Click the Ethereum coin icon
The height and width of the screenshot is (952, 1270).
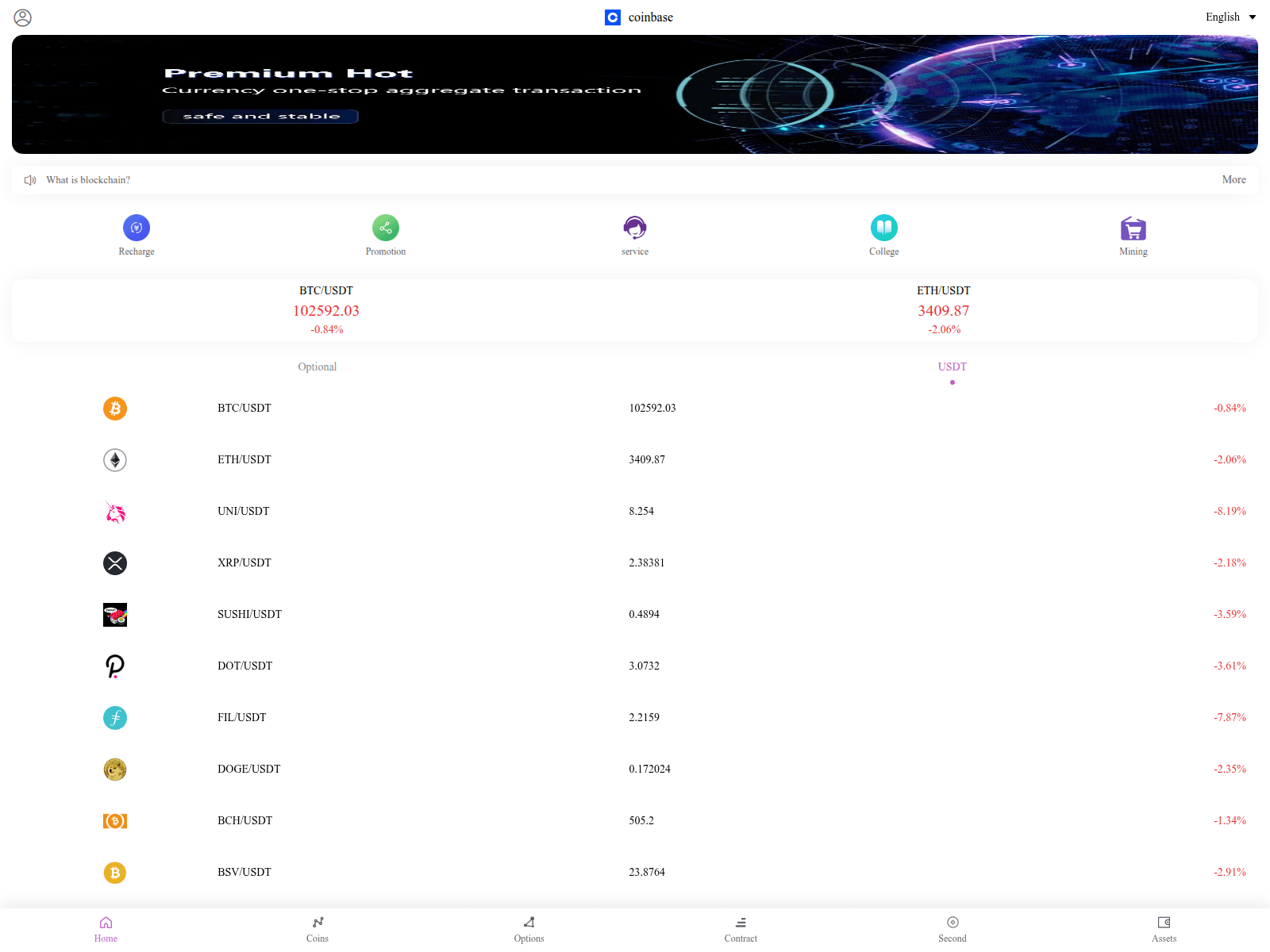(115, 460)
